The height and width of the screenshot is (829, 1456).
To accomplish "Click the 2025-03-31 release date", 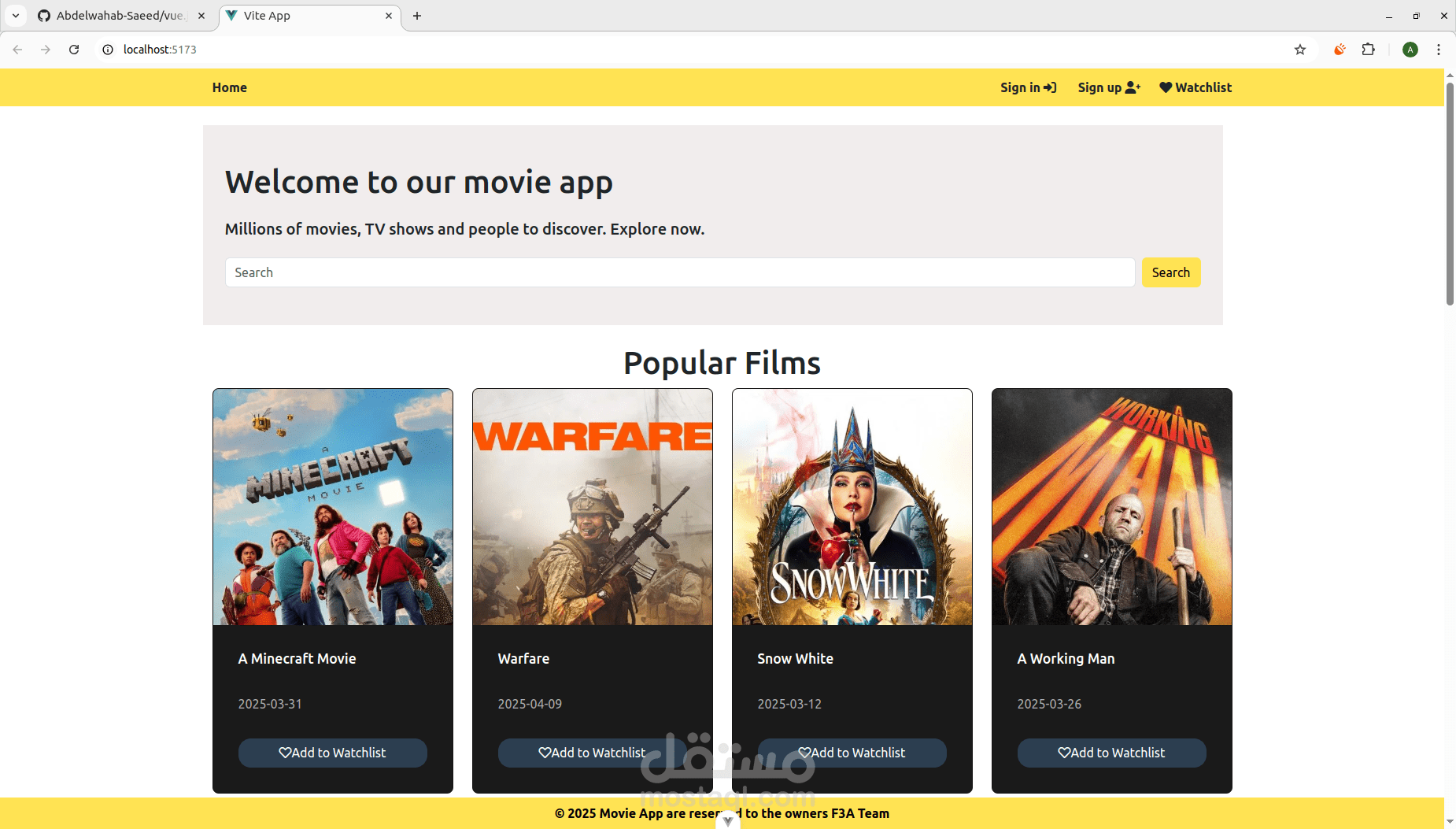I will [x=270, y=704].
